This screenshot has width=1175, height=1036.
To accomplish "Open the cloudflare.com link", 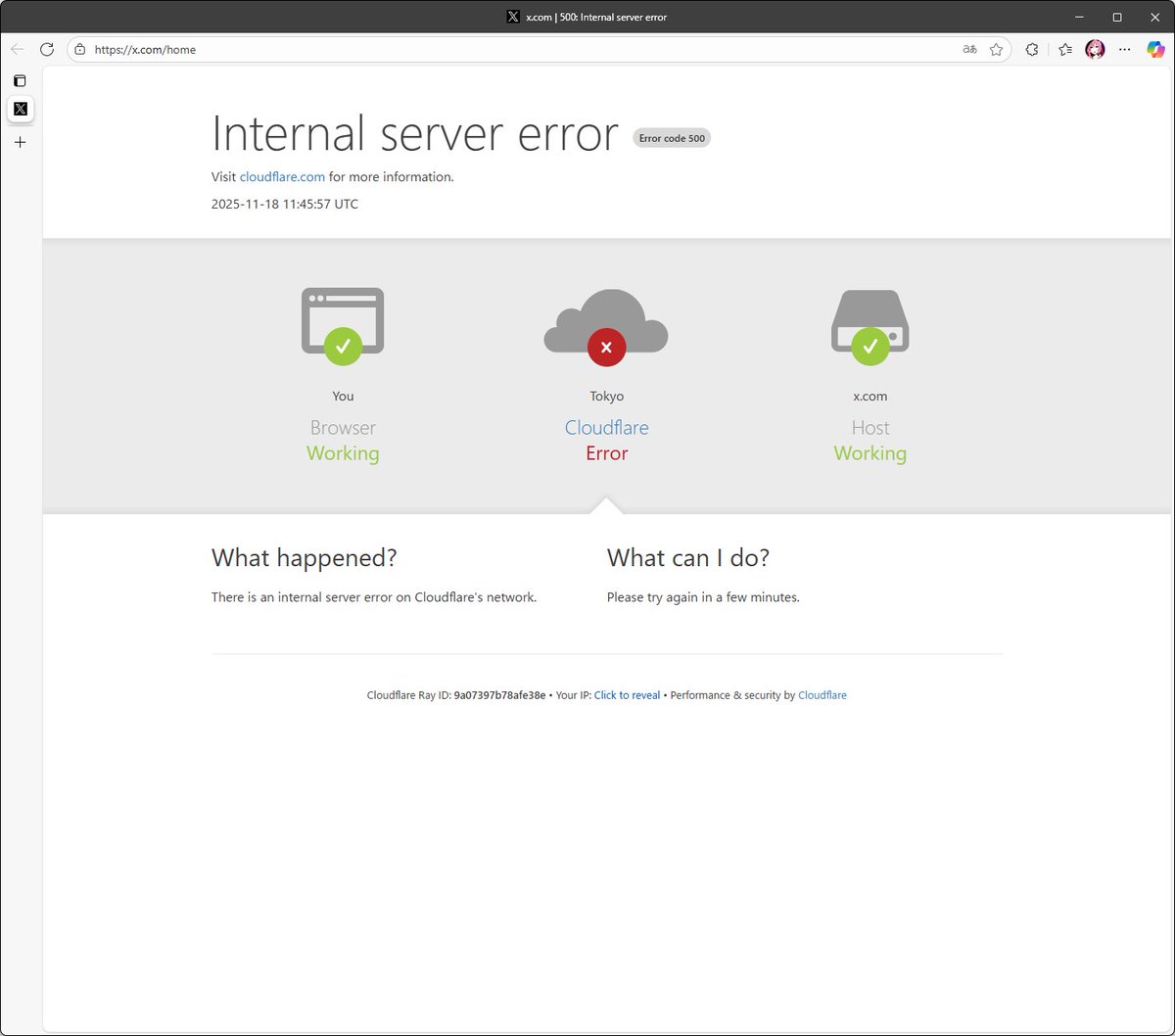I will [282, 177].
